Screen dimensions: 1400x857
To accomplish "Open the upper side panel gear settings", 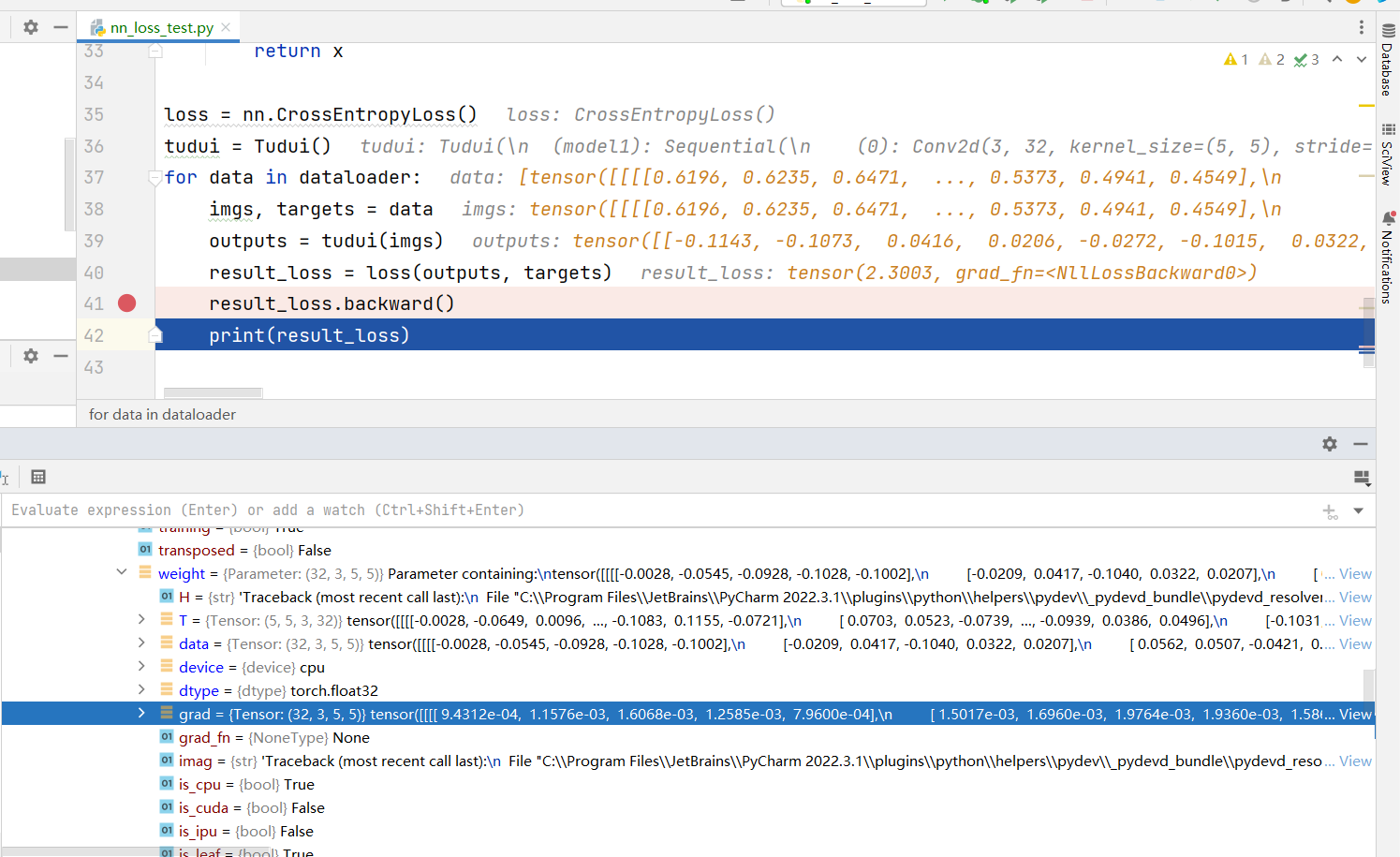I will 31,27.
